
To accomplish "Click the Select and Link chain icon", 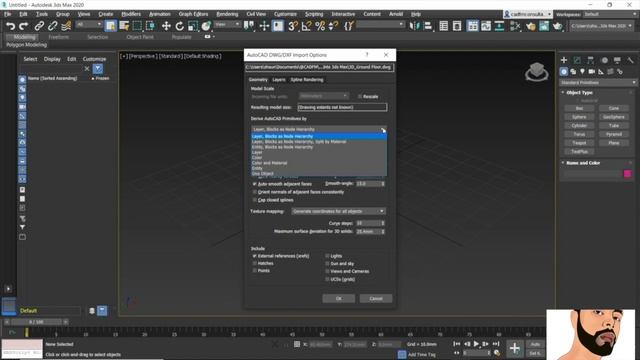I will click(39, 26).
